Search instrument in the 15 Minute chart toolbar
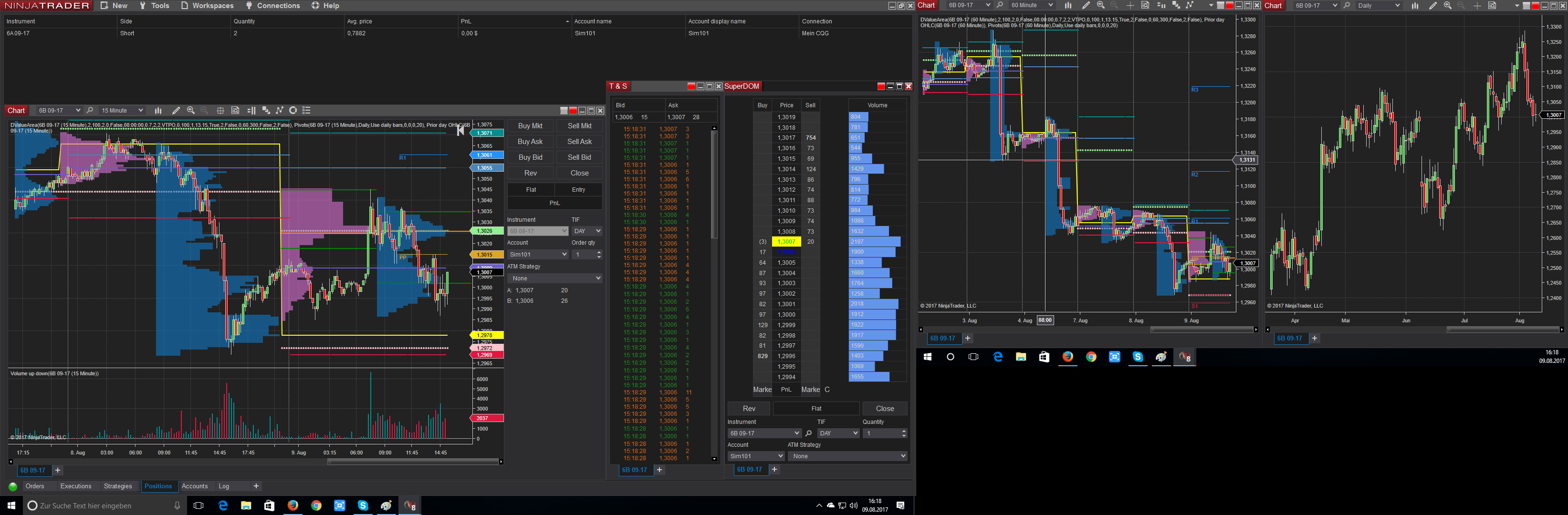Screen dimensions: 1568x515 [90, 111]
